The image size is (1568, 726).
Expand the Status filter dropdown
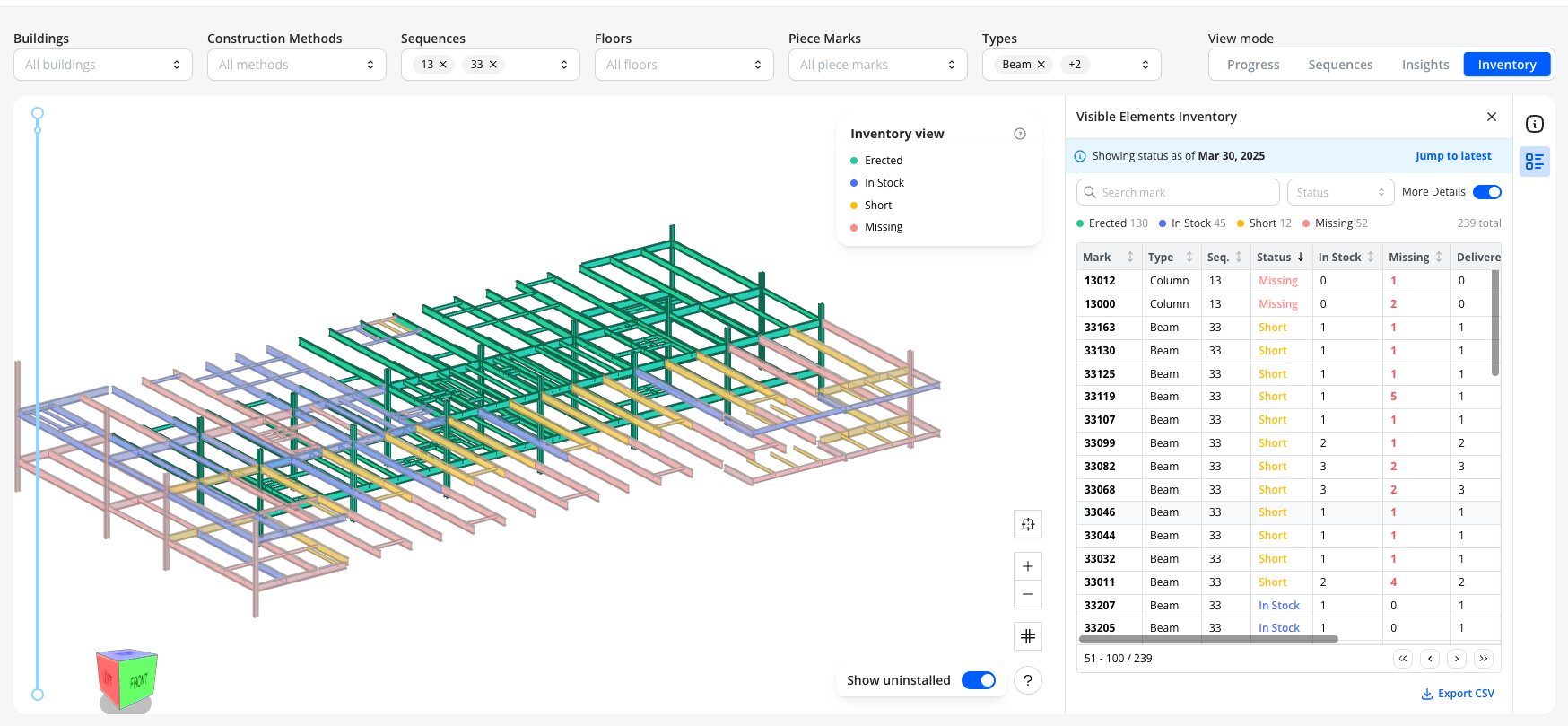[x=1340, y=192]
